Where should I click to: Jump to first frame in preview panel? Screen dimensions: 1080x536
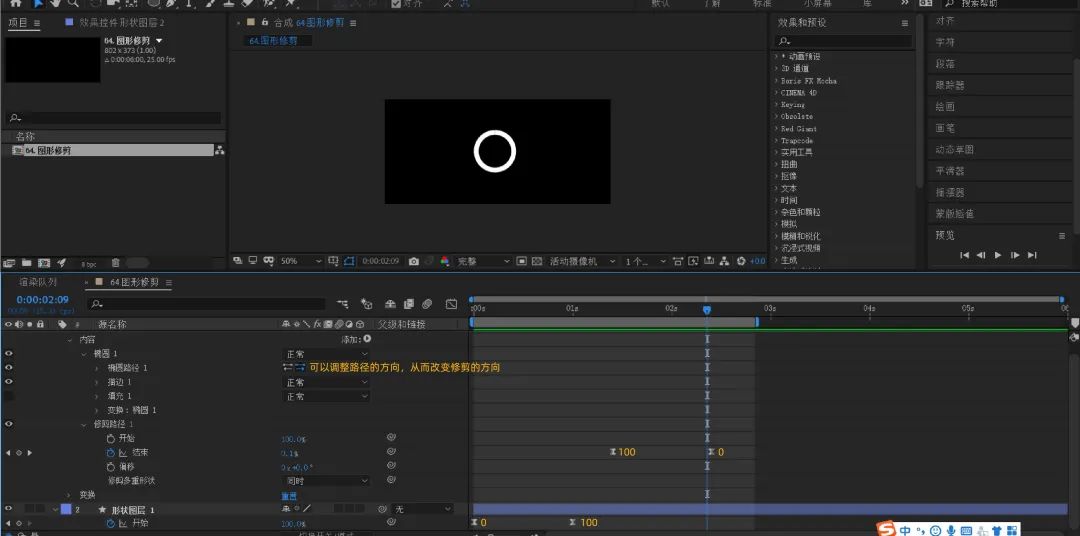pyautogui.click(x=964, y=255)
